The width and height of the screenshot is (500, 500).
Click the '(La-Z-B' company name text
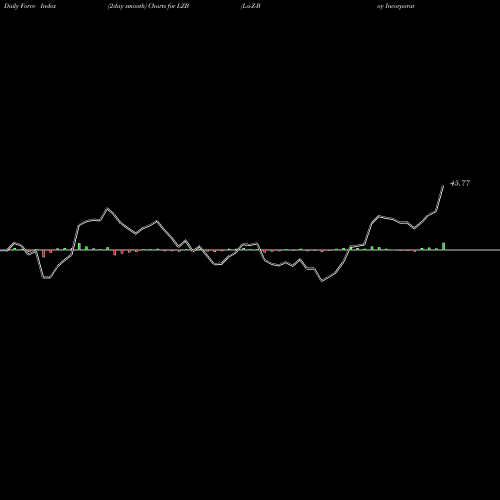coord(250,6)
